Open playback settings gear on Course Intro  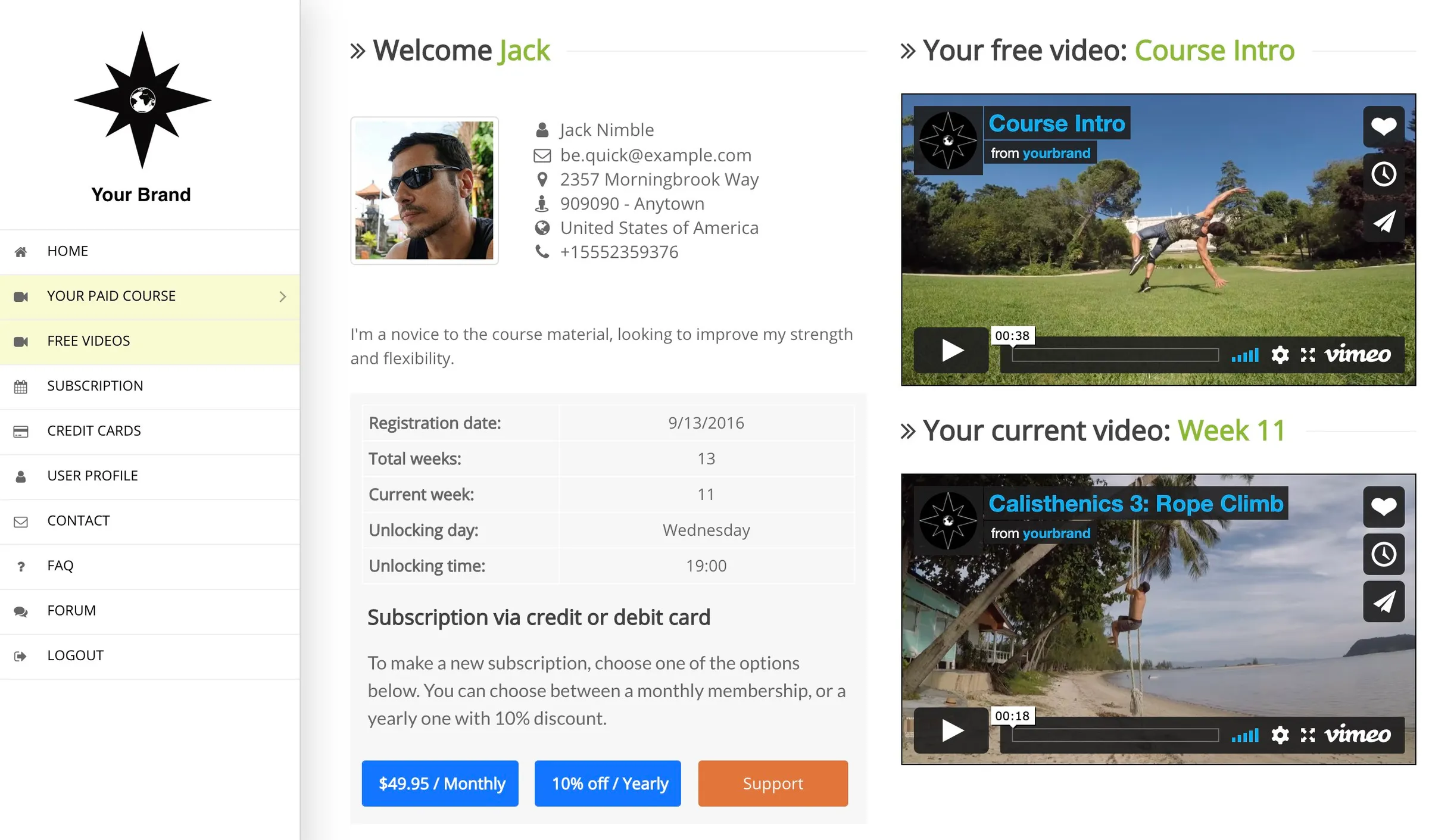click(x=1280, y=355)
